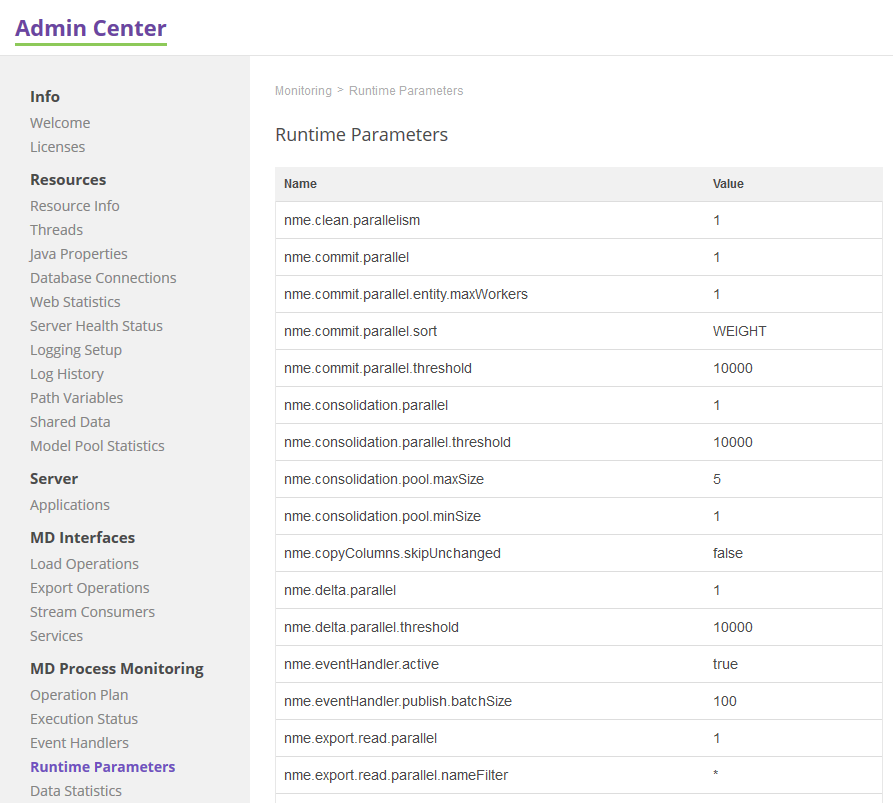This screenshot has width=893, height=803.
Task: Click Monitoring breadcrumb link
Action: tap(303, 91)
